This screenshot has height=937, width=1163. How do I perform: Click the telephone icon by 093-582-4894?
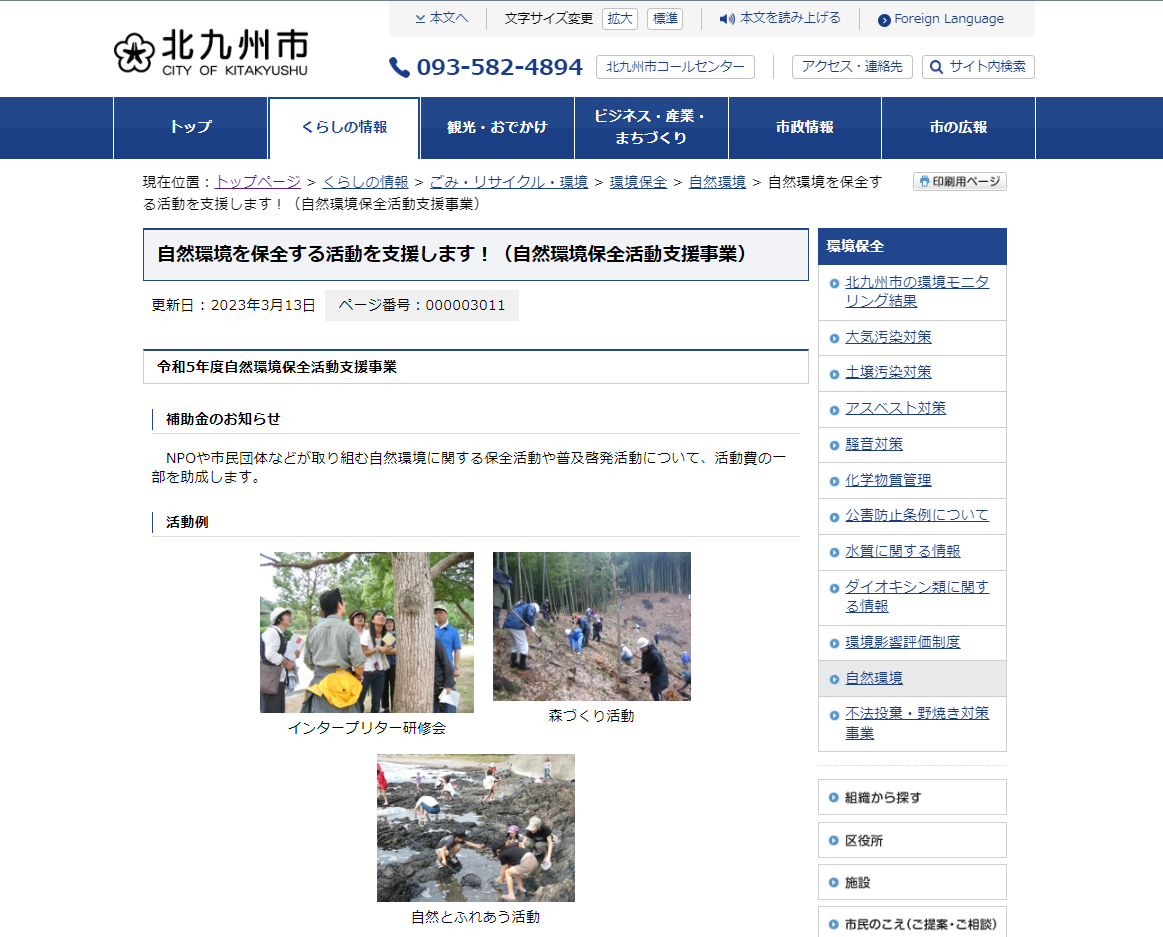click(400, 67)
